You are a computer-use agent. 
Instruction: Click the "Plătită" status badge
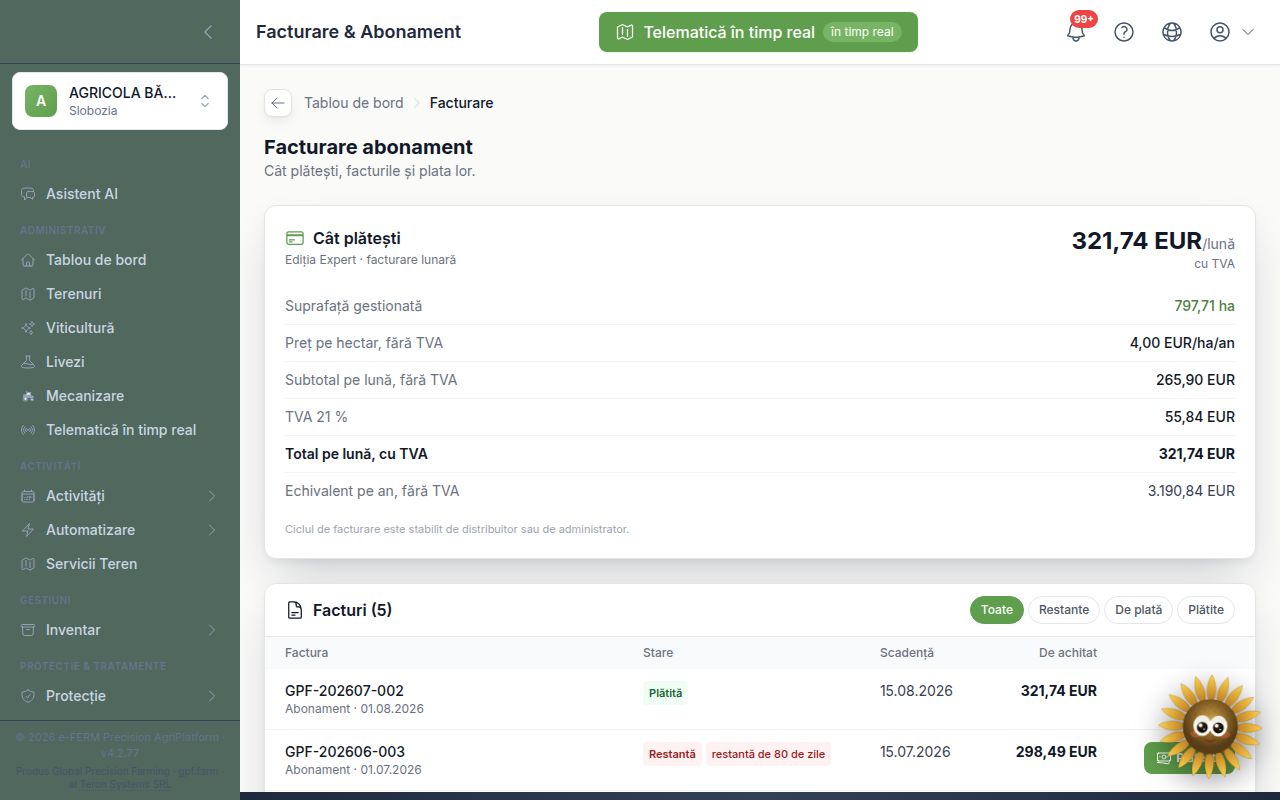[665, 693]
